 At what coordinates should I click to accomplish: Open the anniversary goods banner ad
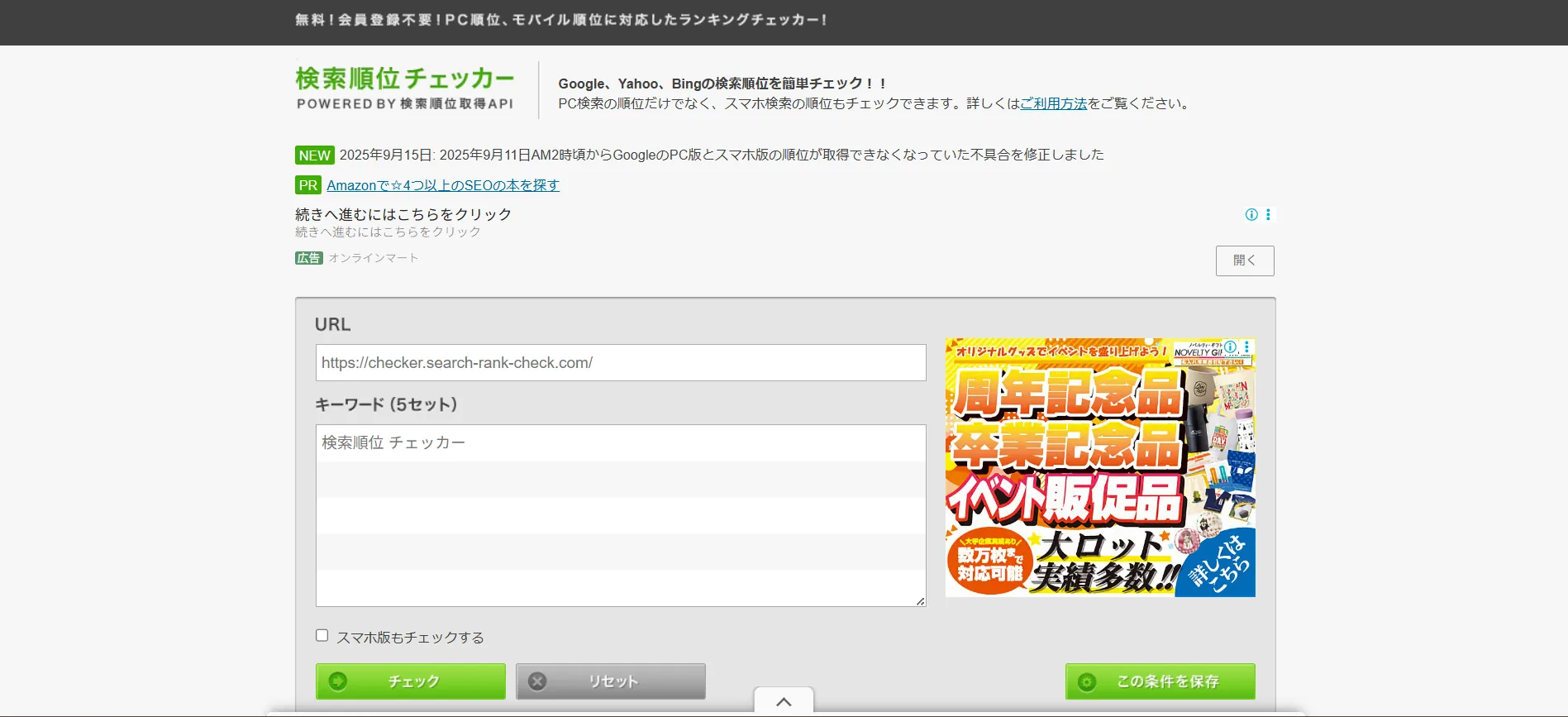click(x=1100, y=467)
